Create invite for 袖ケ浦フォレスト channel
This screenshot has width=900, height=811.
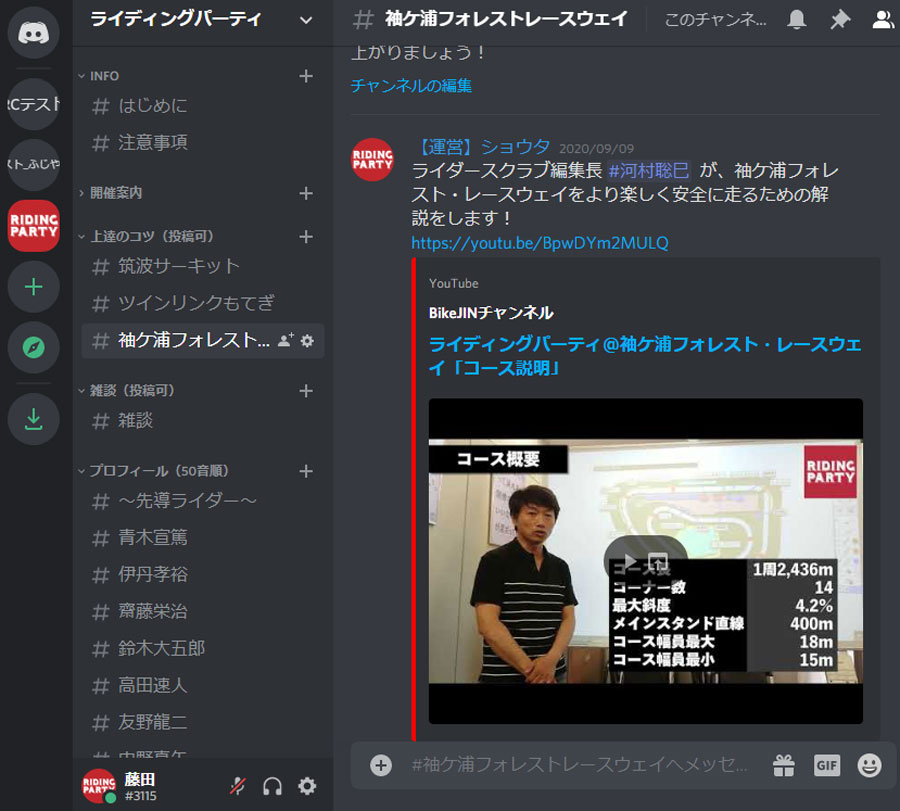(x=286, y=340)
